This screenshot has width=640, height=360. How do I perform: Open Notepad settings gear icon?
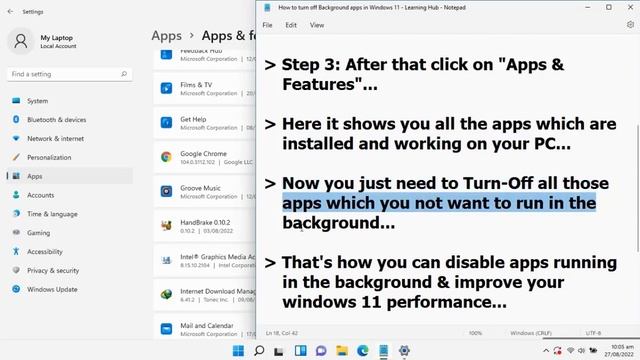coord(630,25)
